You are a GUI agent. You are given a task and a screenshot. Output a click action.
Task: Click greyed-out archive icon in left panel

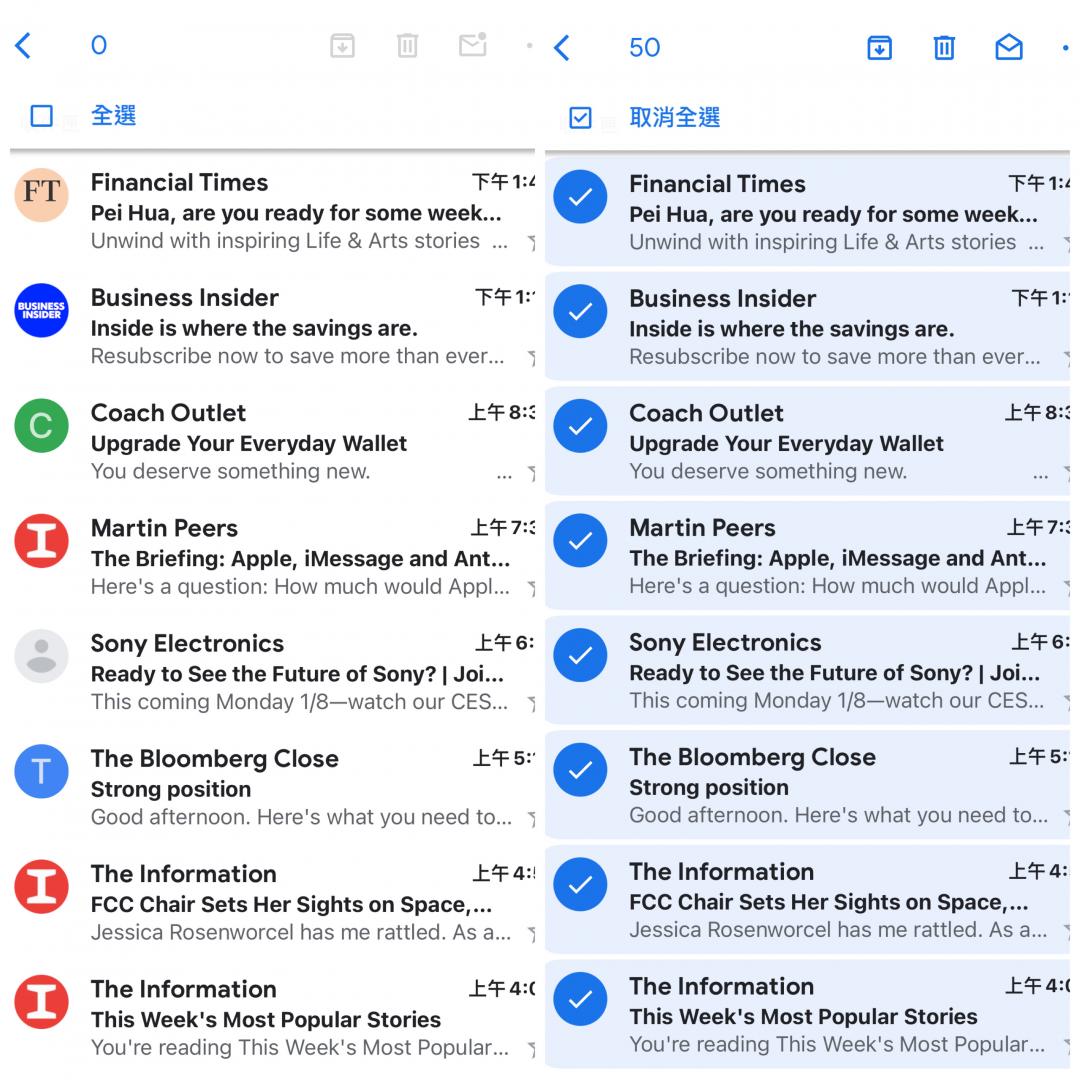click(342, 46)
